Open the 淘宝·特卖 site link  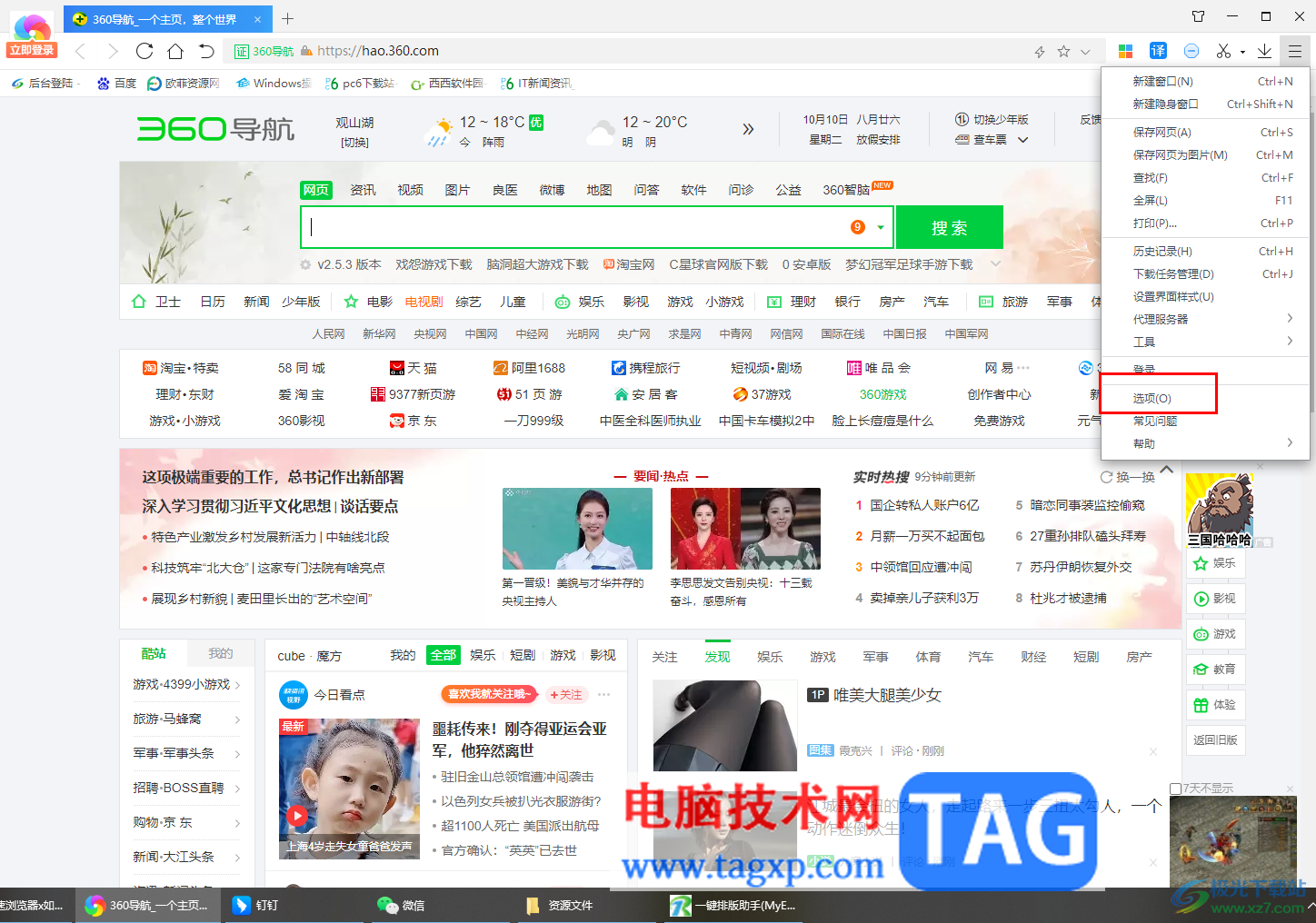181,368
